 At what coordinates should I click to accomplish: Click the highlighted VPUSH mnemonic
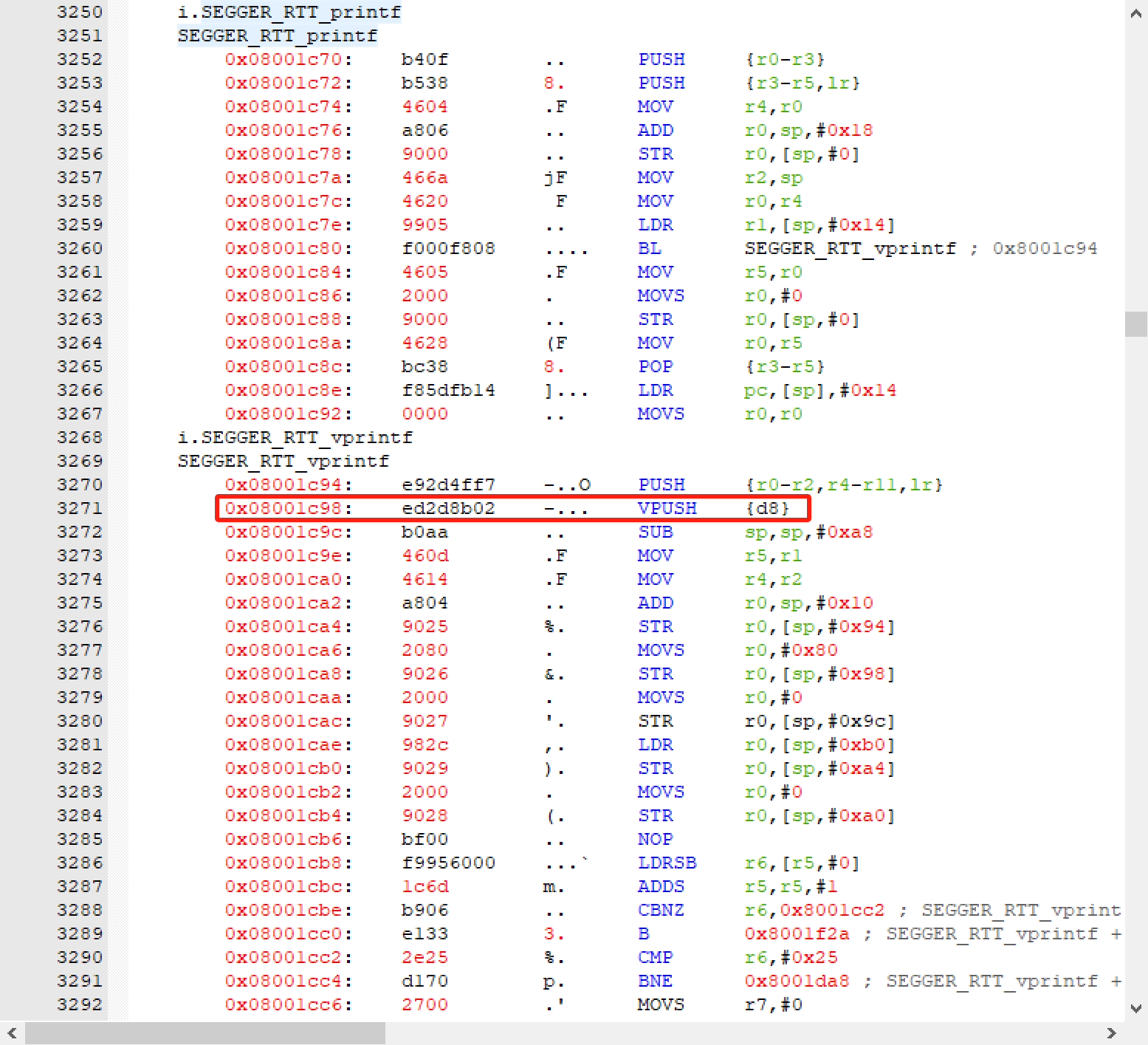click(x=667, y=509)
